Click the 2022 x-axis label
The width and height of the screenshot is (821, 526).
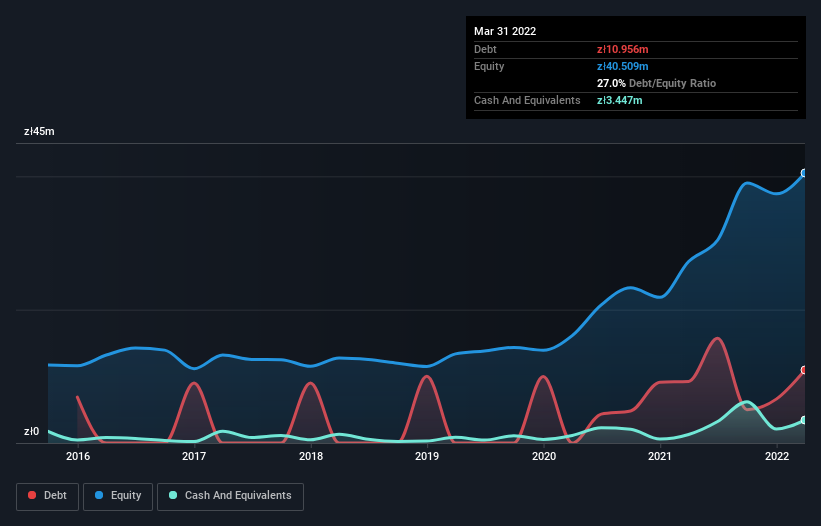coord(776,456)
